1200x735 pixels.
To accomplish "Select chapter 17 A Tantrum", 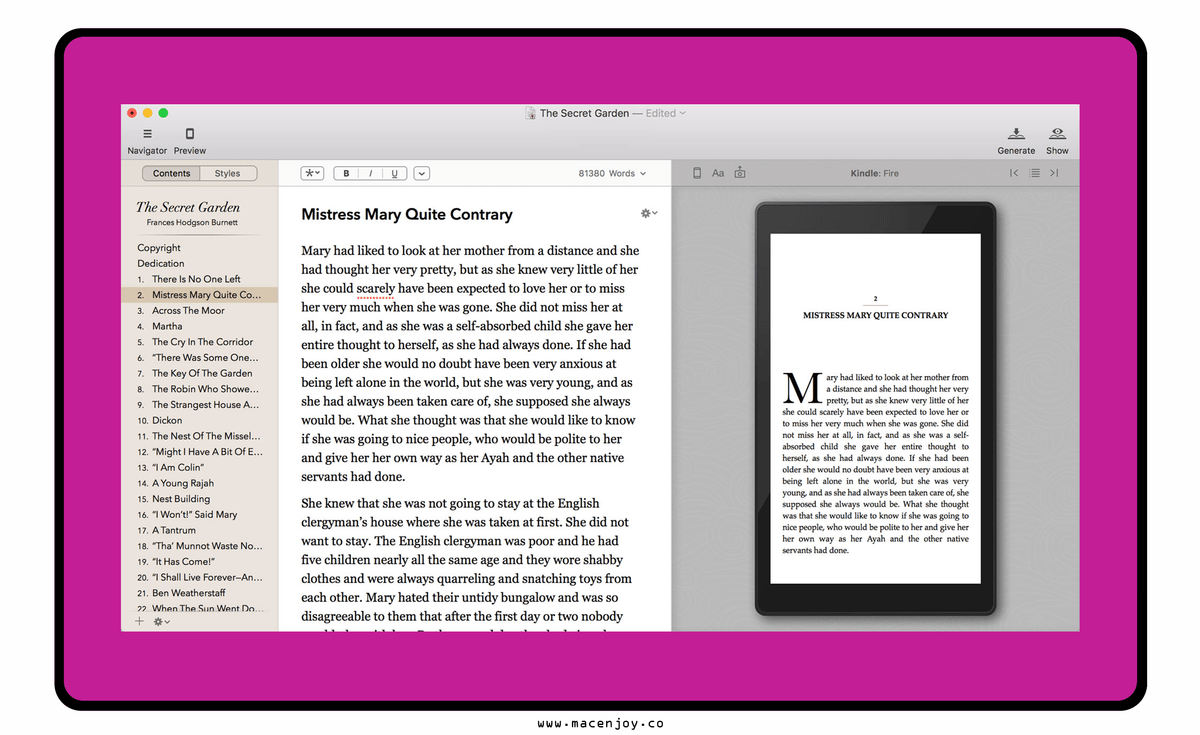I will [200, 530].
